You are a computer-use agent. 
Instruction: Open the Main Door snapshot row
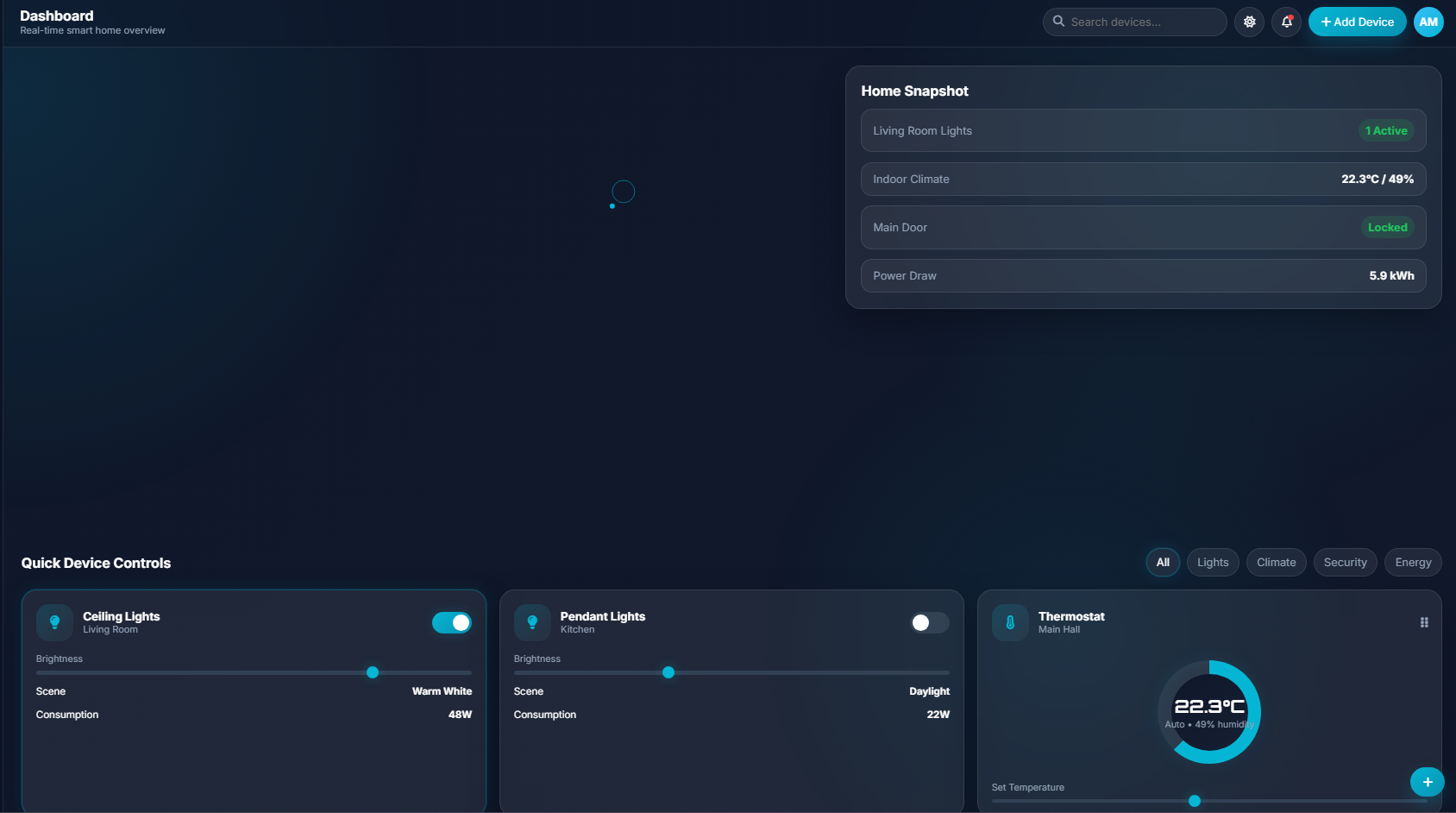tap(1143, 227)
